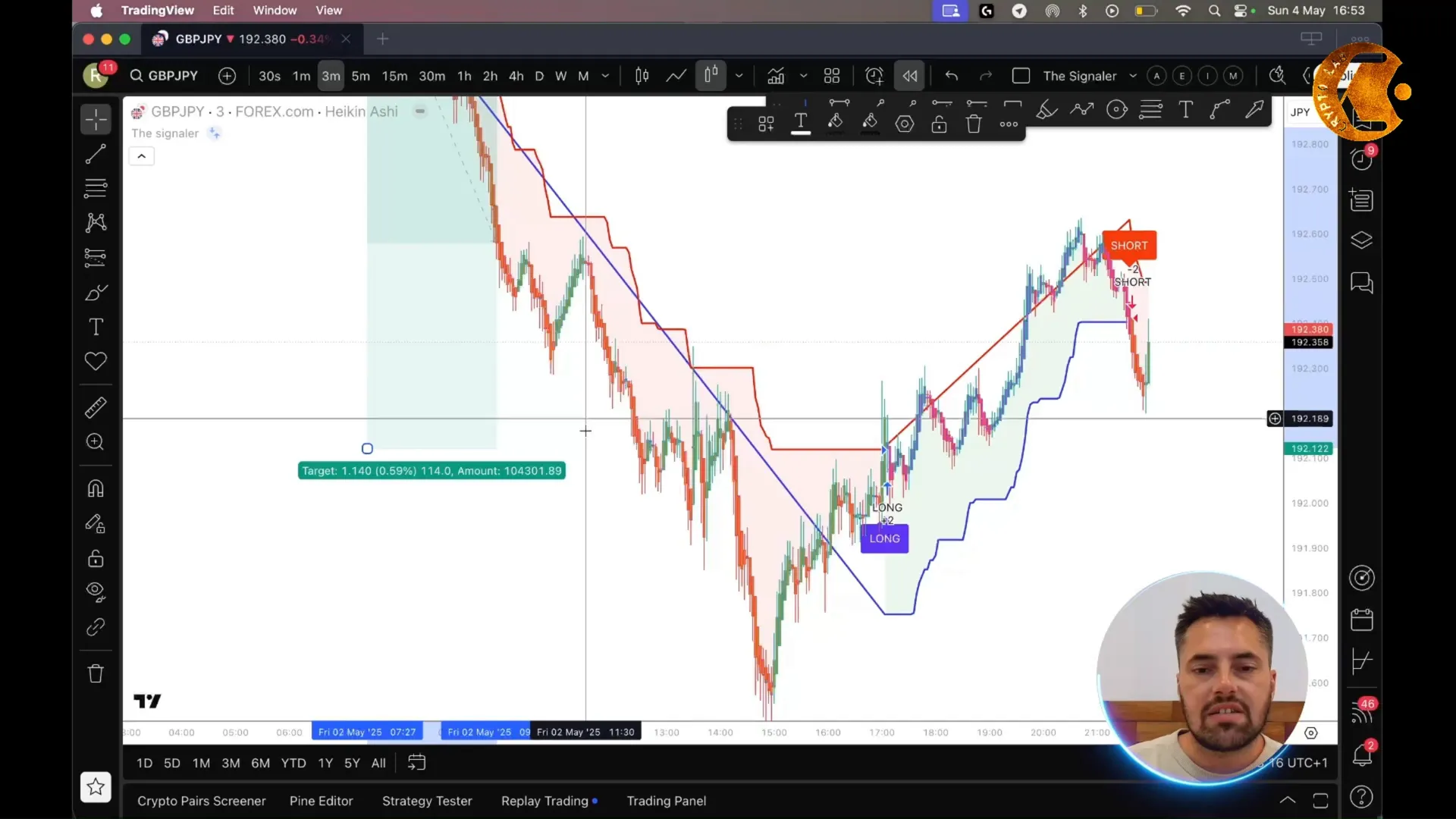The width and height of the screenshot is (1456, 819).
Task: Select the brush drawing tool
Action: (96, 292)
